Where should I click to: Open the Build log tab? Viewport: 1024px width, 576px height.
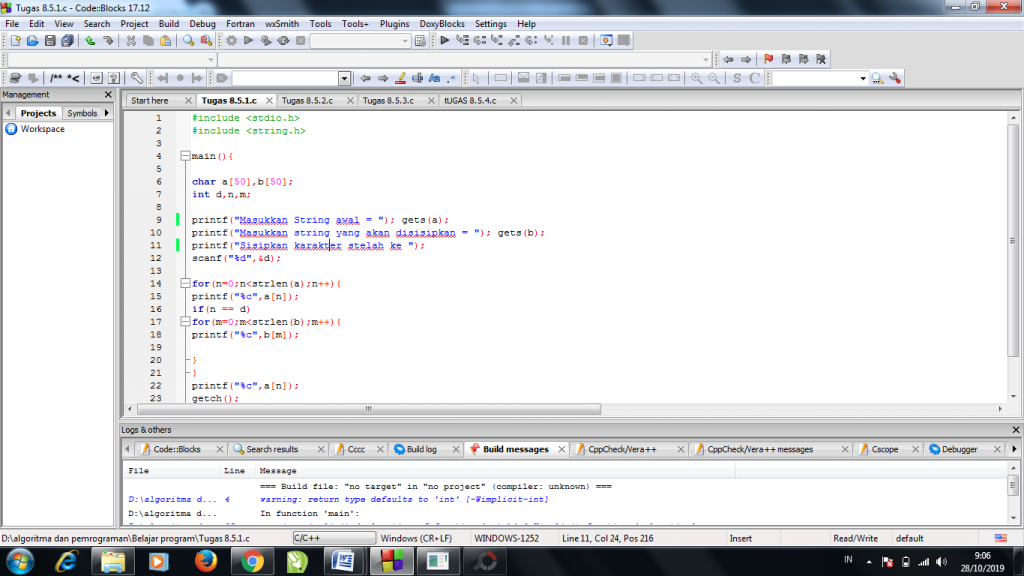point(421,449)
